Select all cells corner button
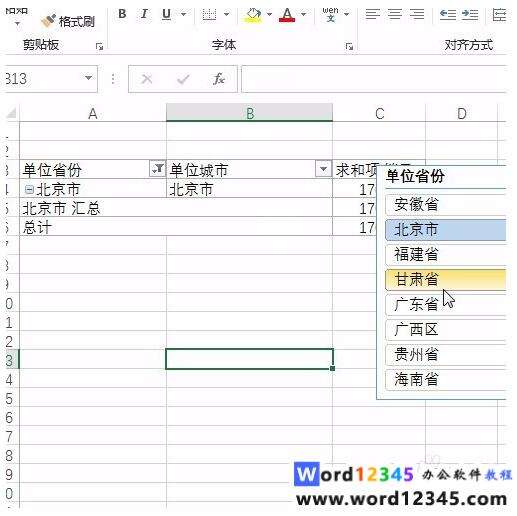 [12, 113]
